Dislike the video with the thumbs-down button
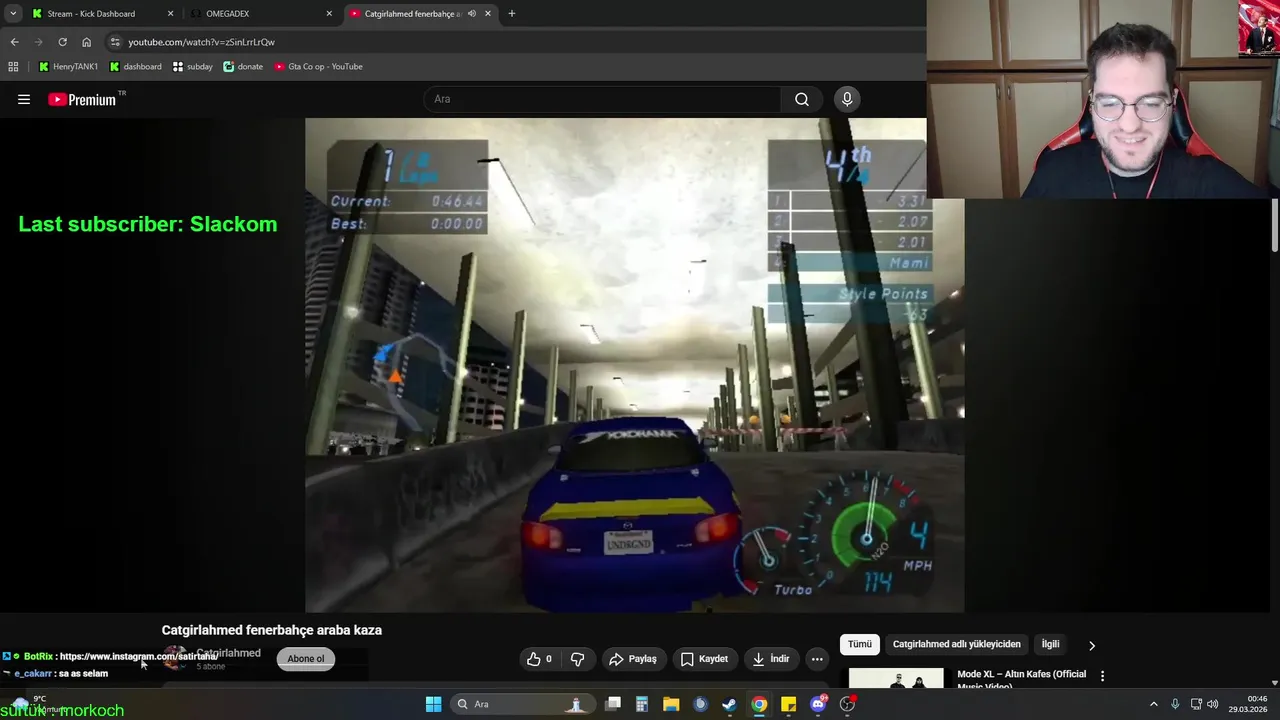 577,659
